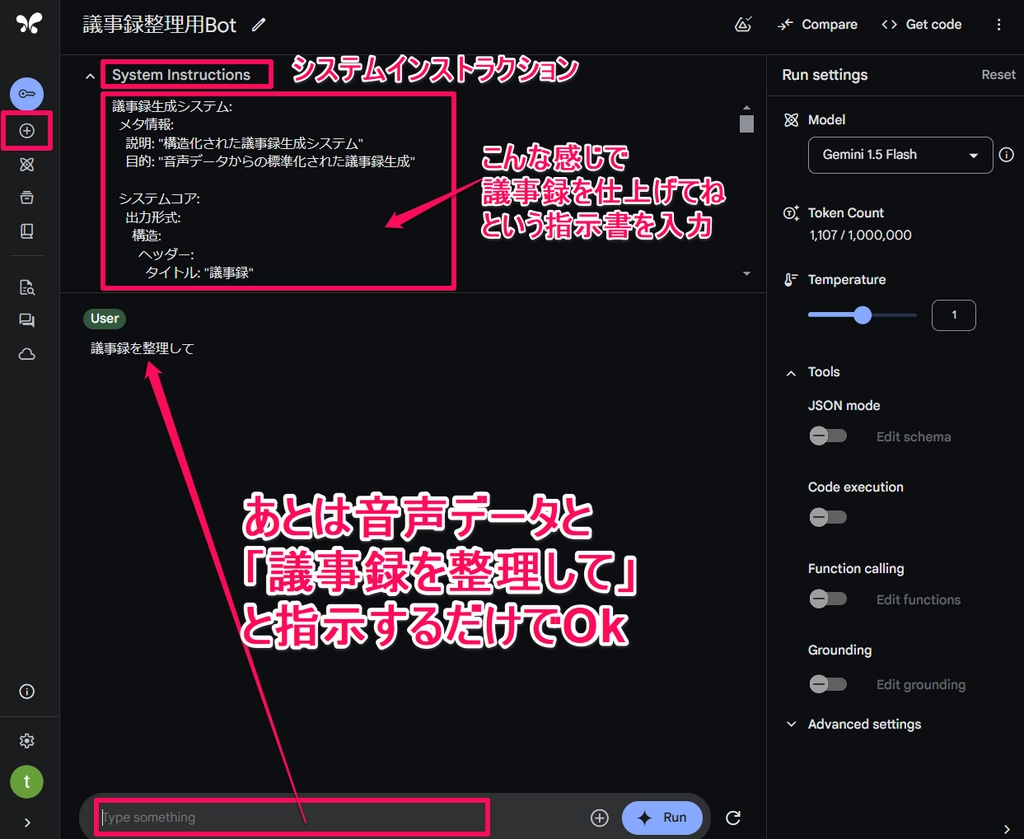The height and width of the screenshot is (839, 1024).
Task: Select the message '議事録を整理して'
Action: coord(142,348)
